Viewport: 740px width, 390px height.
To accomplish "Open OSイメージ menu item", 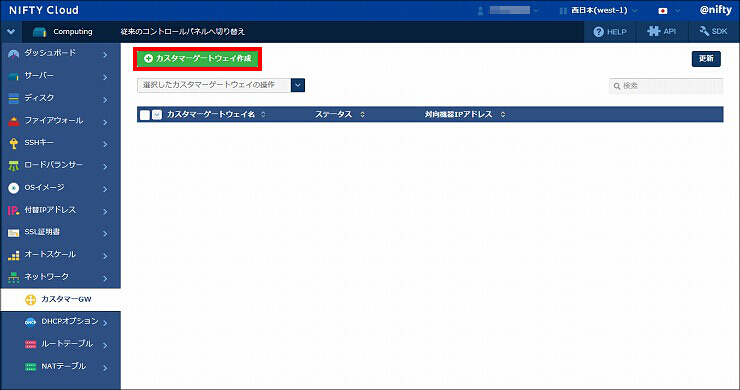I will click(60, 188).
